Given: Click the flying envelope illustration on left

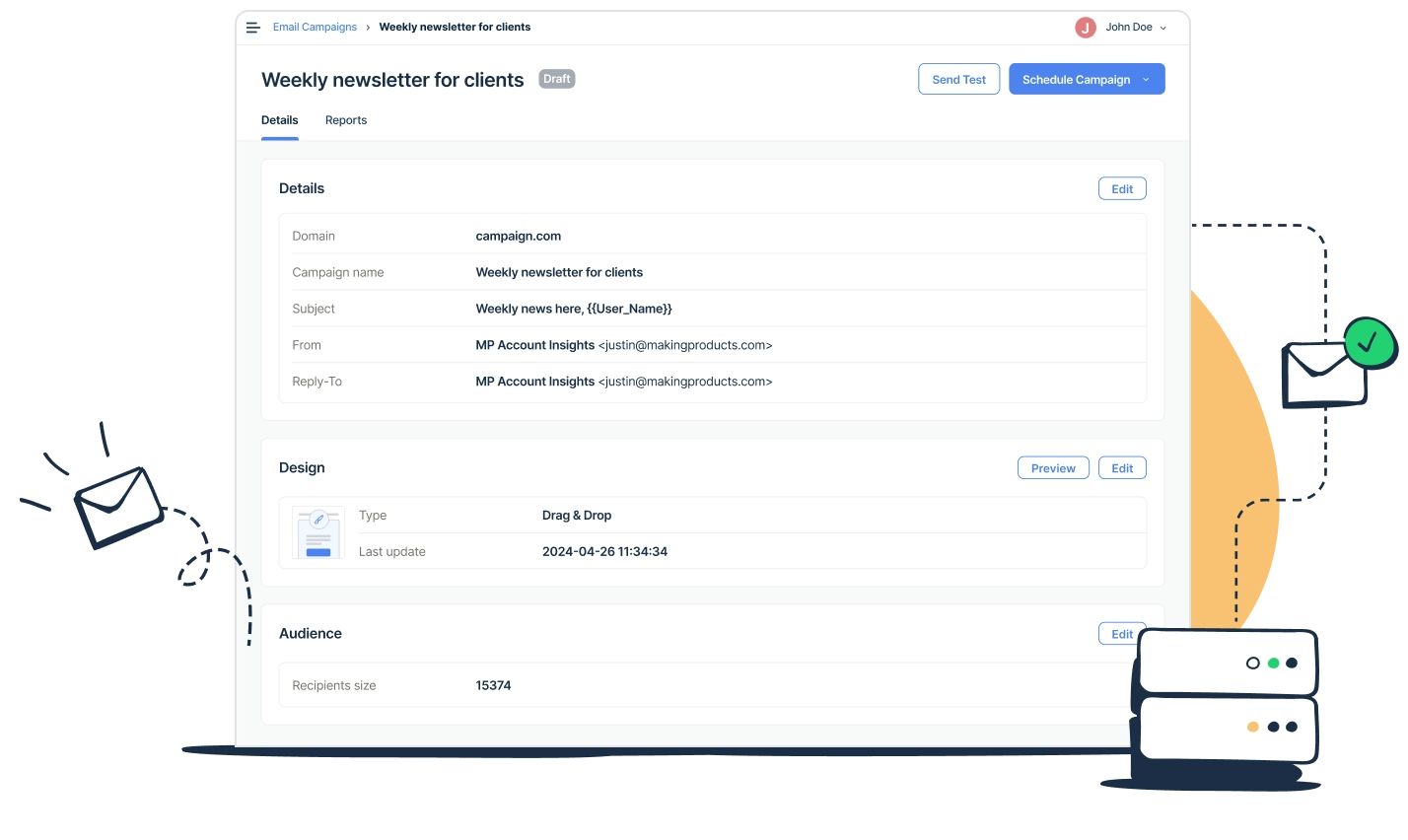Looking at the screenshot, I should coord(119,507).
